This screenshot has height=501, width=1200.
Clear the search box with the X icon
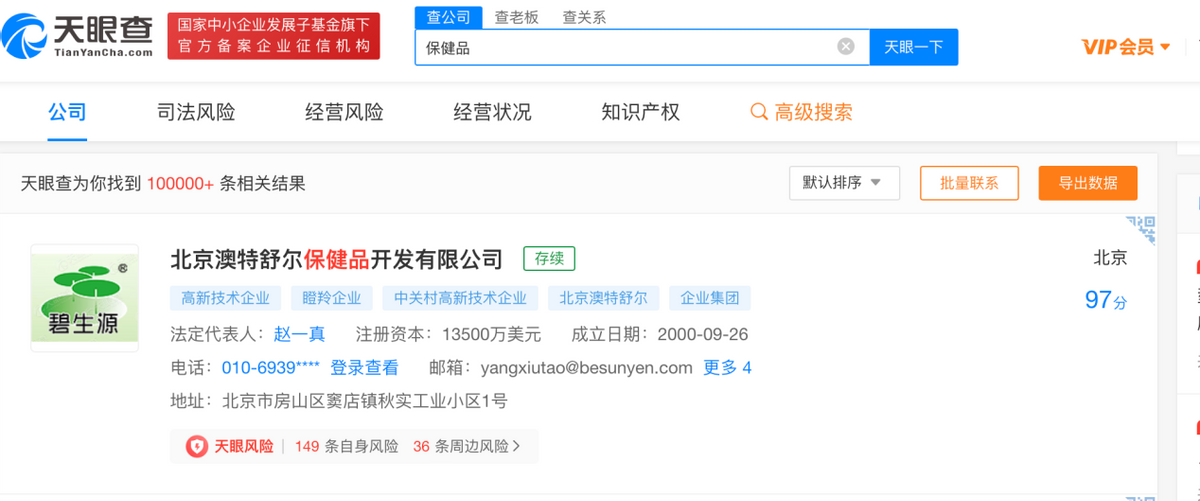click(846, 46)
